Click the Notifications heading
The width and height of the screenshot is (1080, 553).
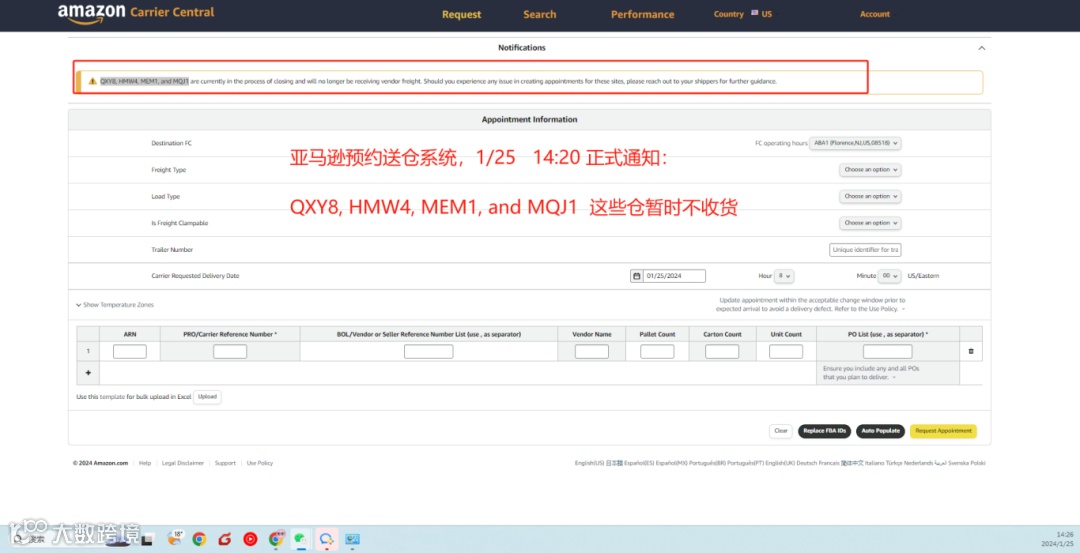point(521,48)
